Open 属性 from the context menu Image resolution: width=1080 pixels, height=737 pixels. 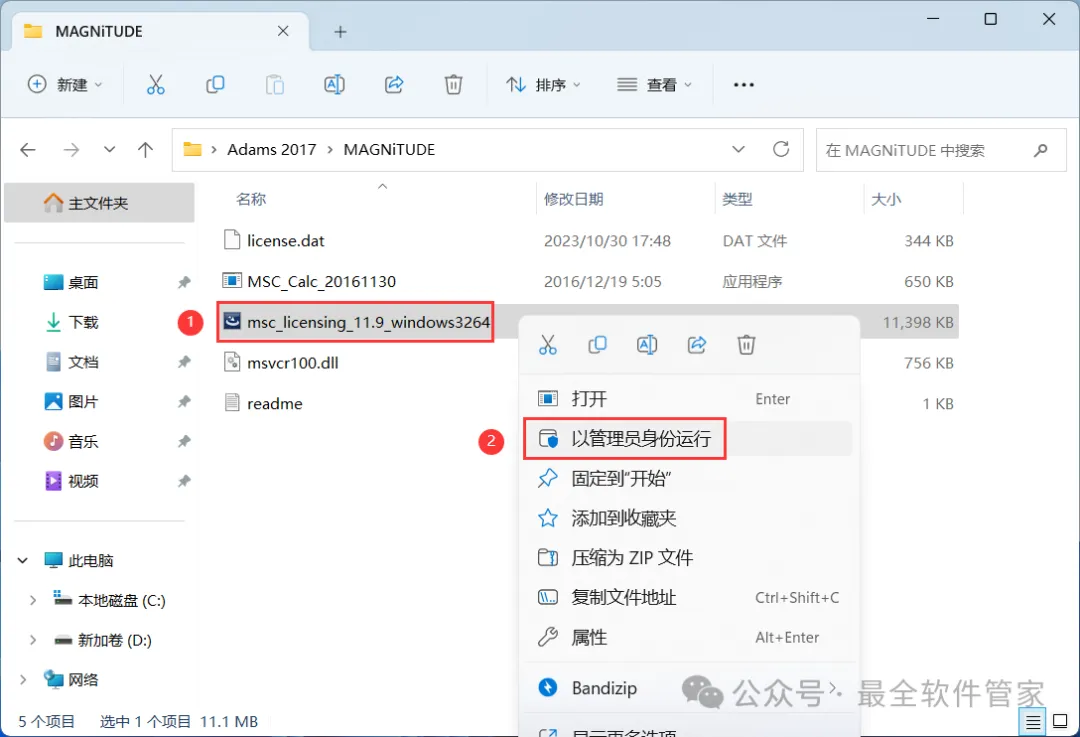689,637
